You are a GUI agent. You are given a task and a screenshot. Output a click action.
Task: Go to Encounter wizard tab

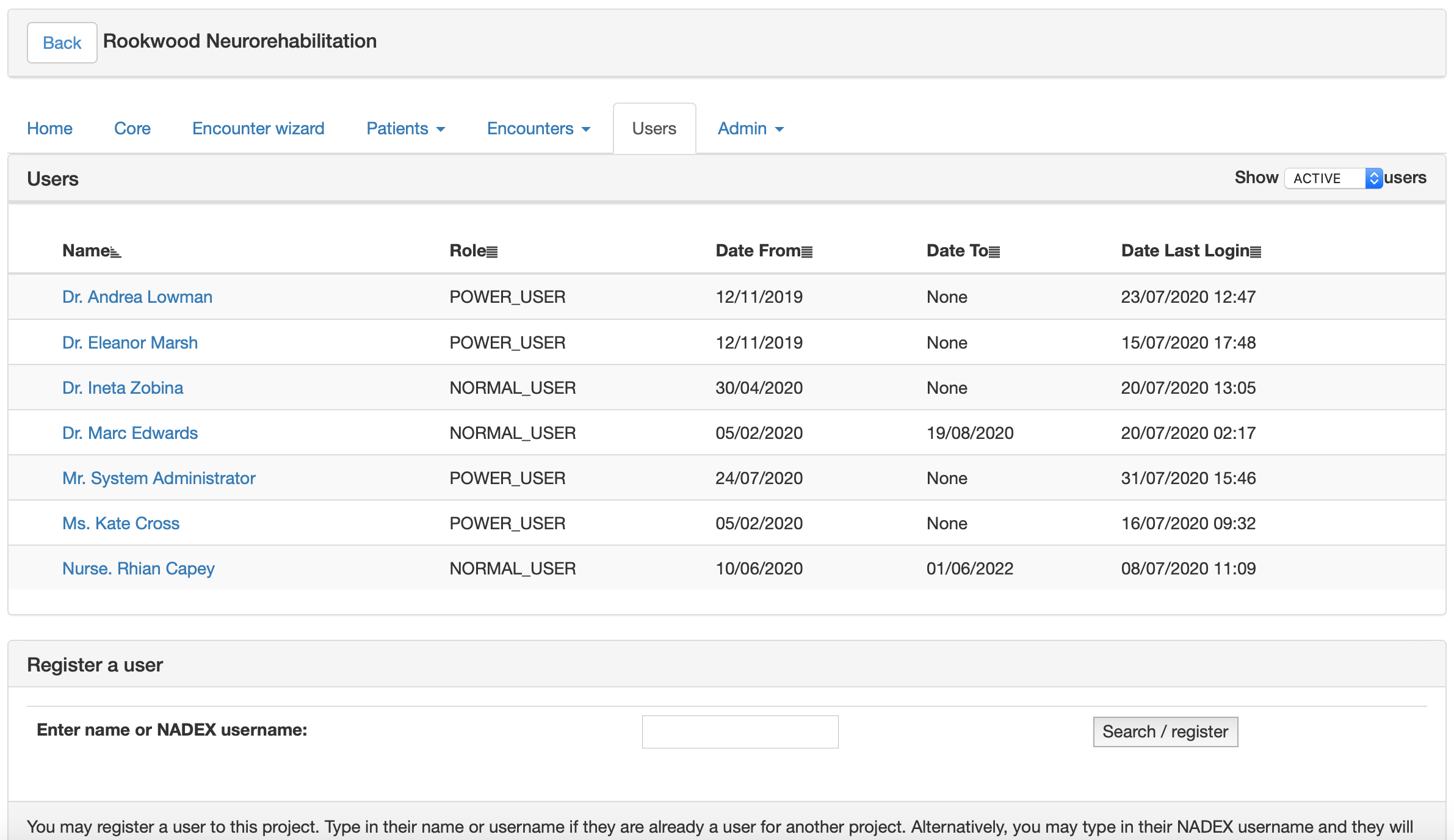(258, 129)
